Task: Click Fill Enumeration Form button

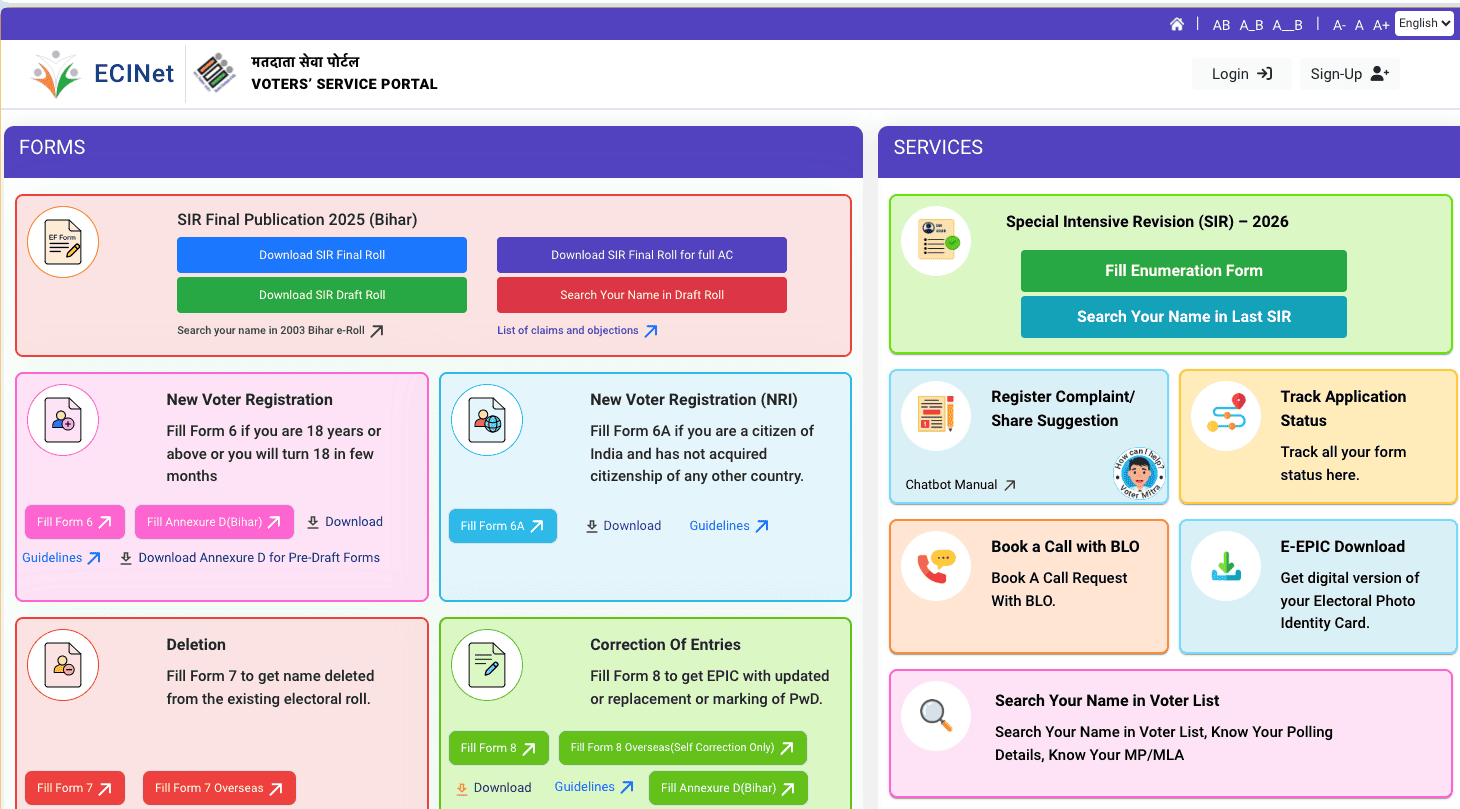Action: tap(1183, 271)
